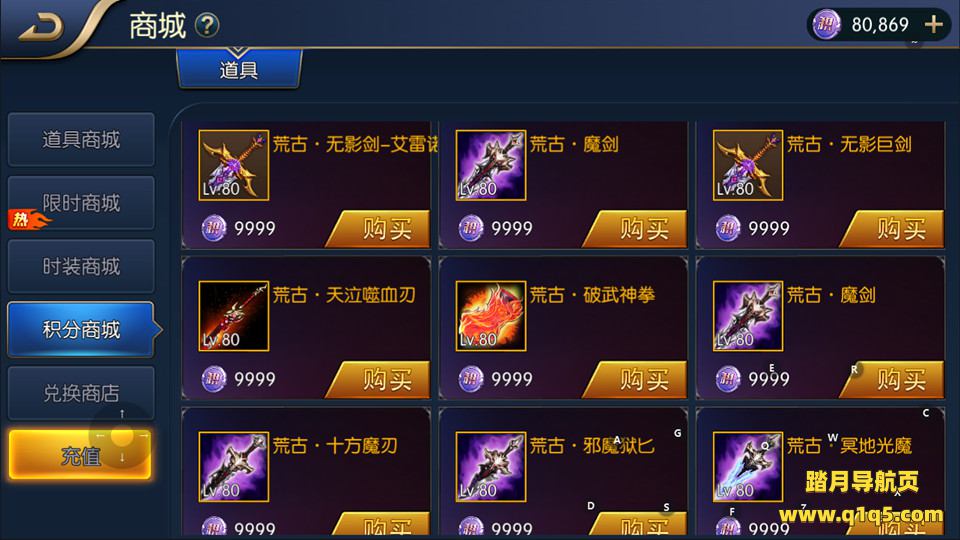Select 荒古·无影剑-艾雷诺 weapon icon
Viewport: 960px width, 540px height.
(x=234, y=165)
